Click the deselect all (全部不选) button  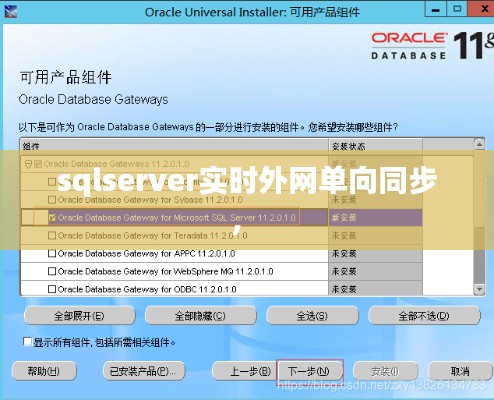click(x=424, y=316)
